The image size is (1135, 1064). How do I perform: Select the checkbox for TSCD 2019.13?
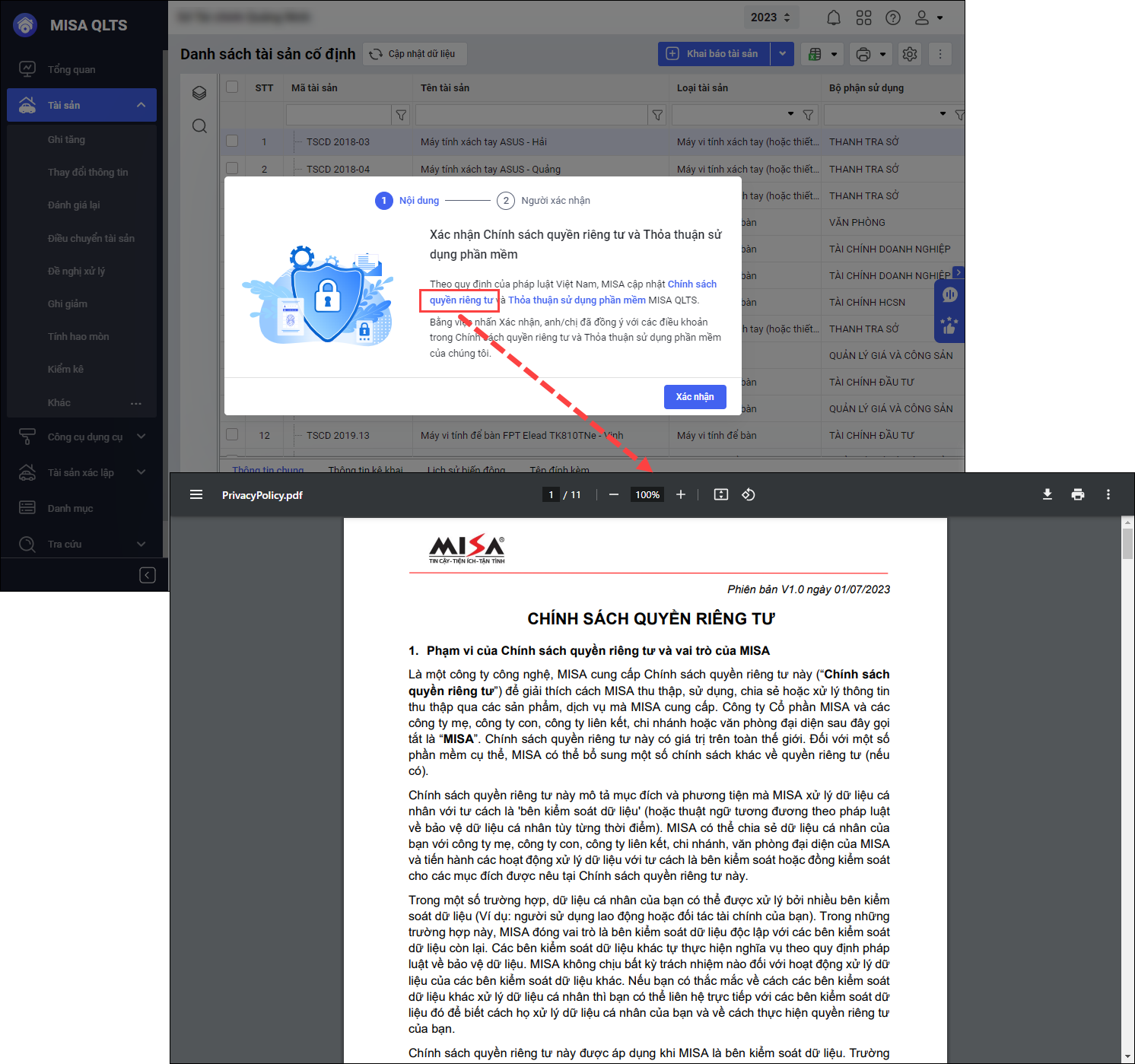pos(232,434)
